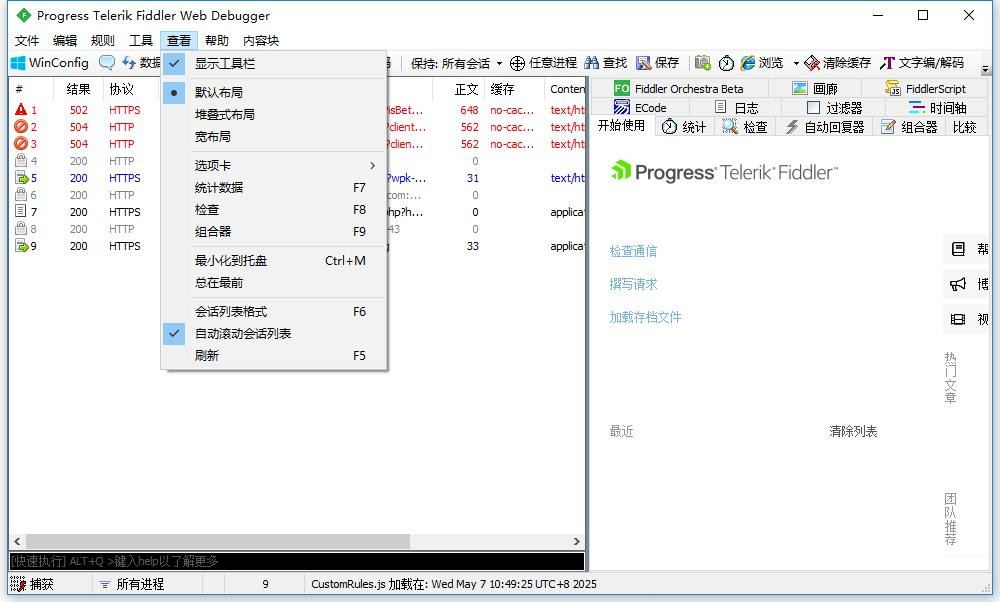Click the green arrow icon of session 5
The width and height of the screenshot is (1000, 602).
tap(22, 178)
